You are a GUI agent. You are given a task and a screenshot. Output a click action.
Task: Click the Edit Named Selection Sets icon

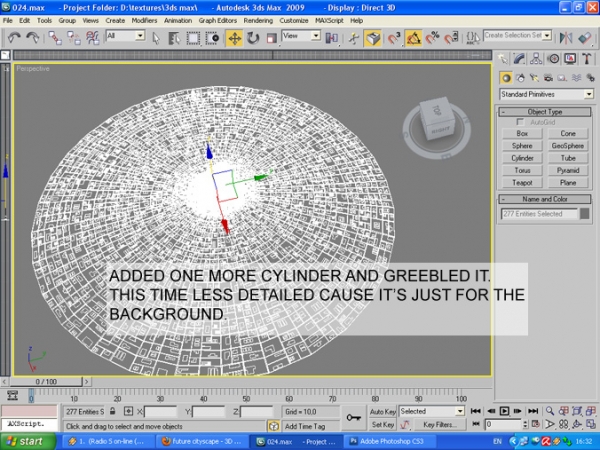pos(473,38)
